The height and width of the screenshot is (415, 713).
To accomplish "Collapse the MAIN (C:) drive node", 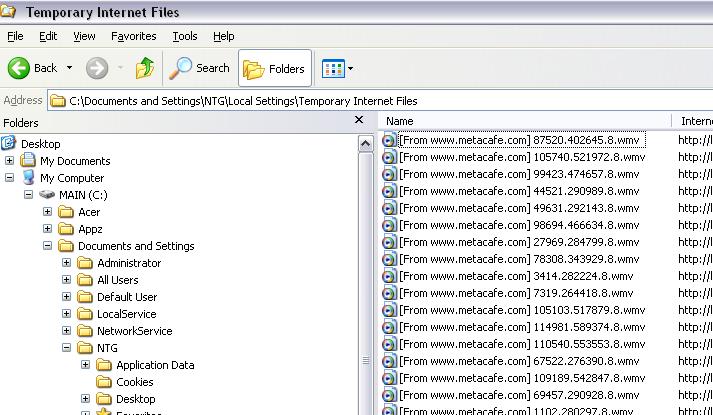I will pos(28,195).
